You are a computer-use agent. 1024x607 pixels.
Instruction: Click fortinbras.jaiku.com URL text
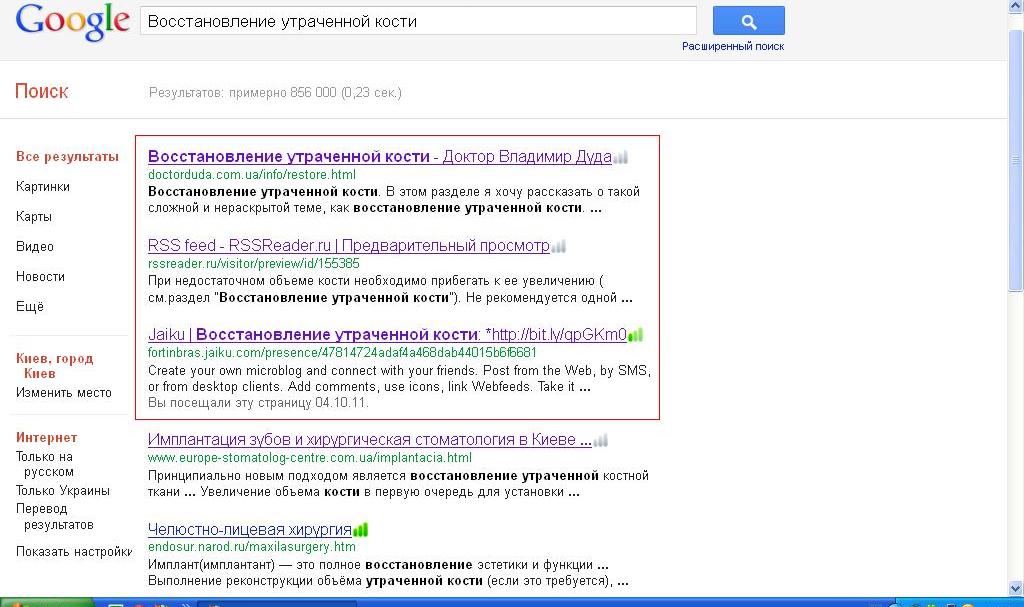tap(342, 352)
